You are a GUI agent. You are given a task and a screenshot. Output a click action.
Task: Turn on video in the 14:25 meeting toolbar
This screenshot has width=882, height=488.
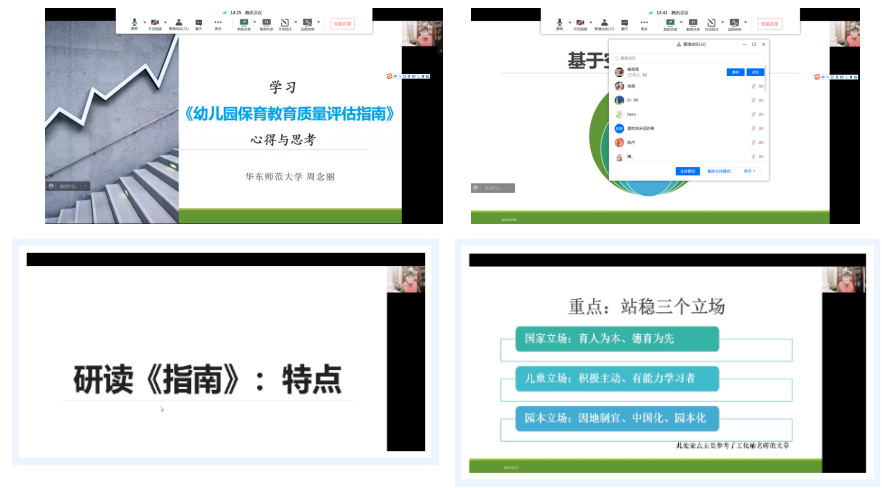155,21
